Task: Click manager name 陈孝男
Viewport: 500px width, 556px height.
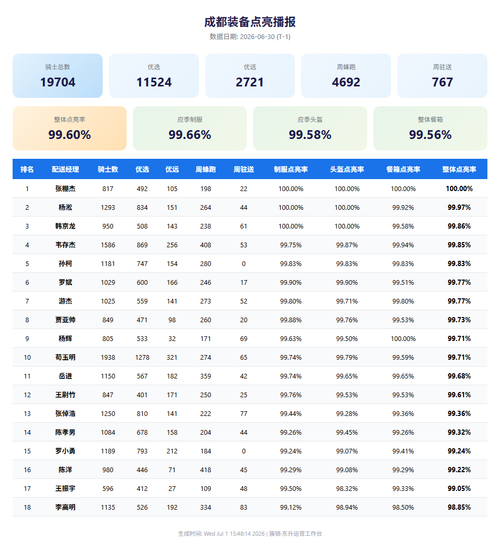Action: point(65,433)
